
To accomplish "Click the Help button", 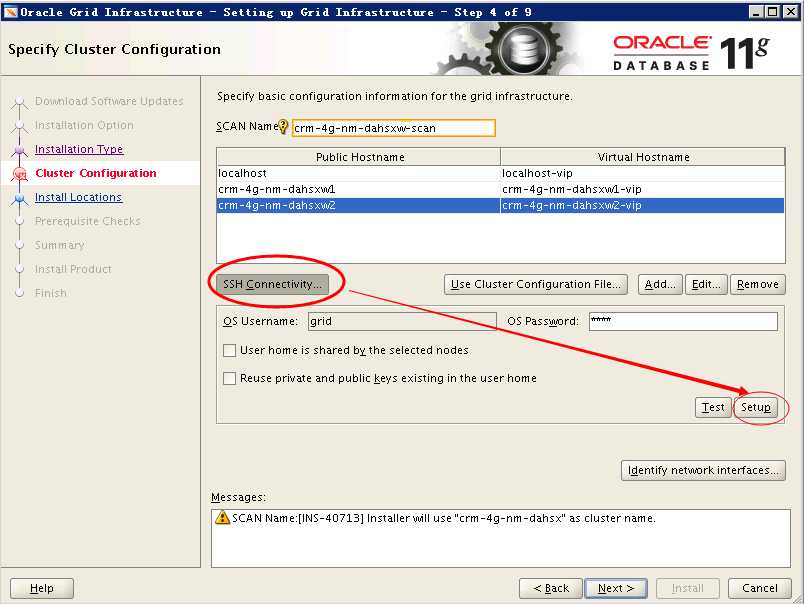I will 42,588.
